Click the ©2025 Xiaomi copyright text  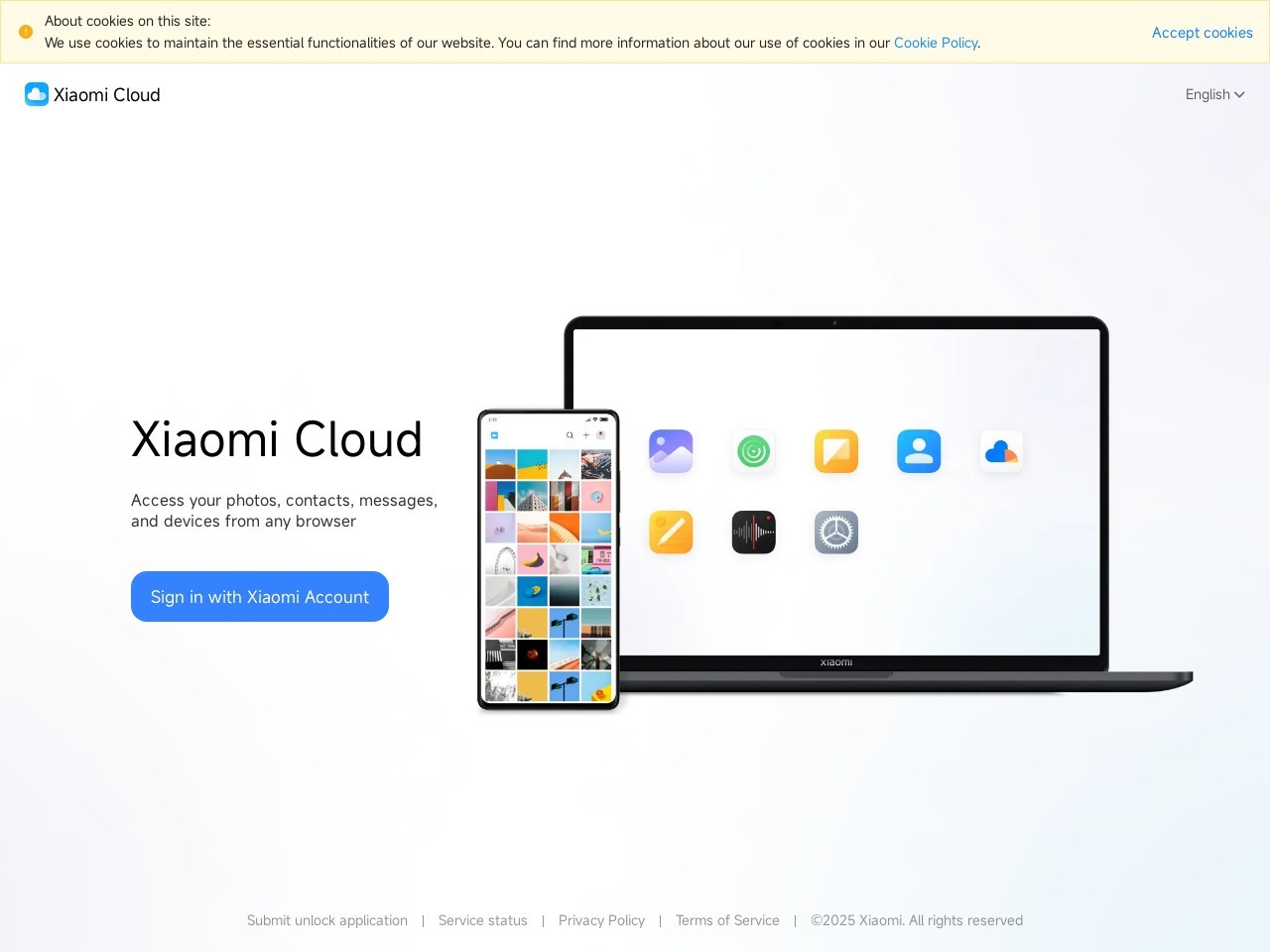tap(917, 920)
